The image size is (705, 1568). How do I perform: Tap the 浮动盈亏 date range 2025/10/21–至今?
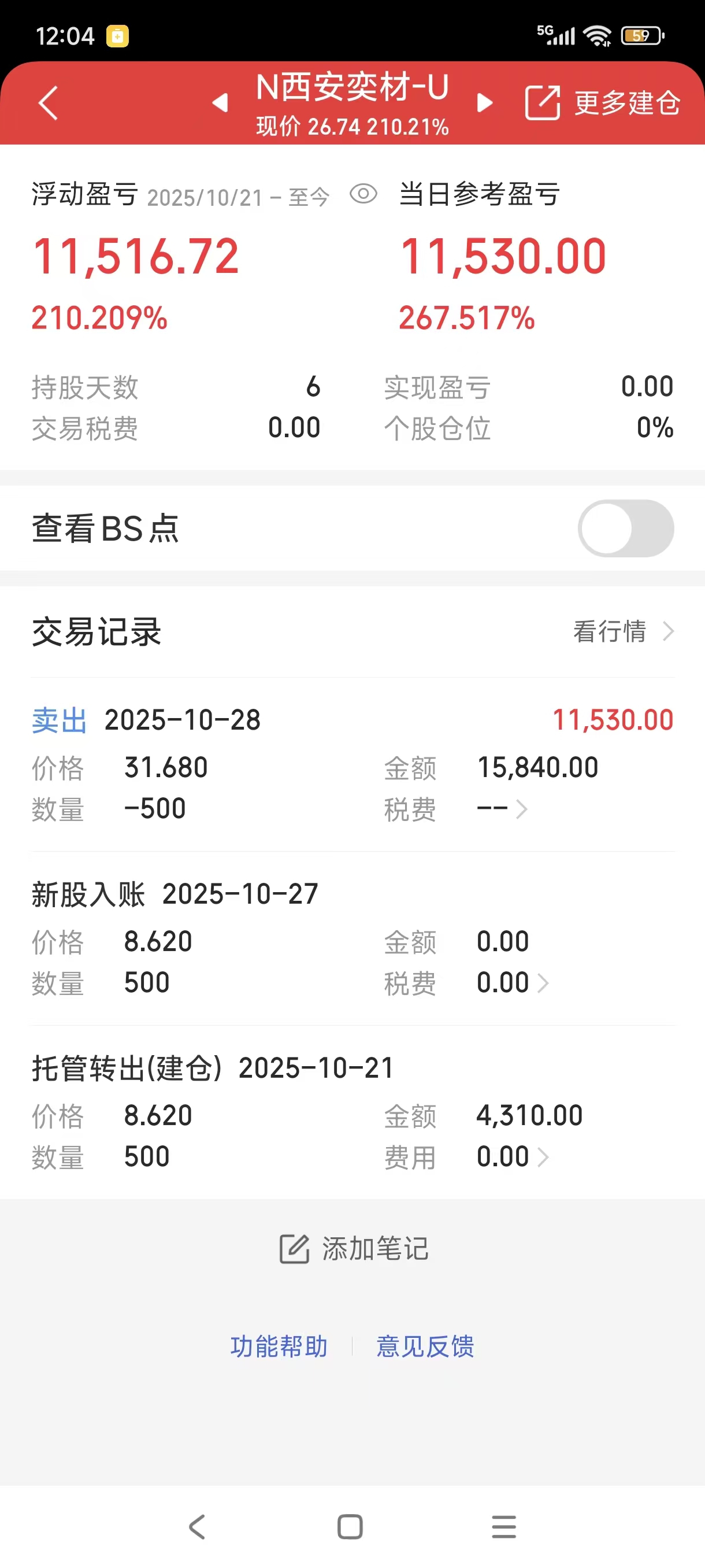[238, 198]
